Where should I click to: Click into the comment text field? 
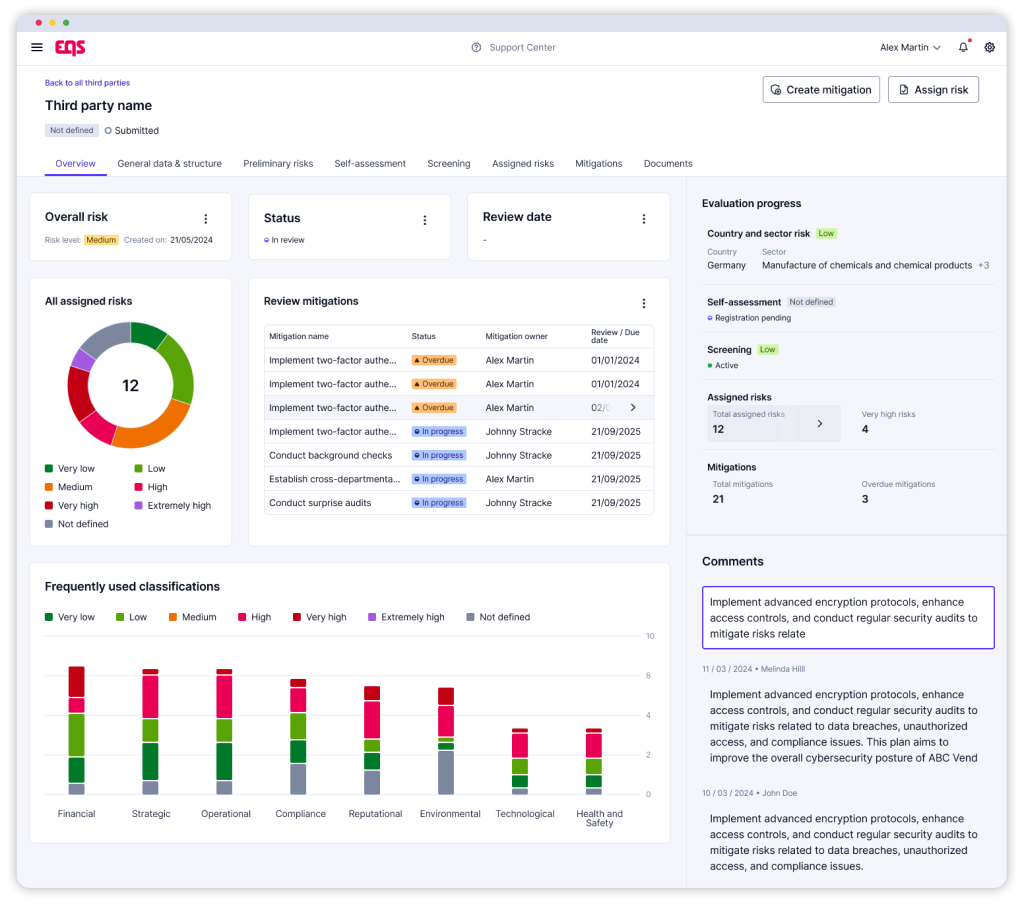tap(847, 617)
